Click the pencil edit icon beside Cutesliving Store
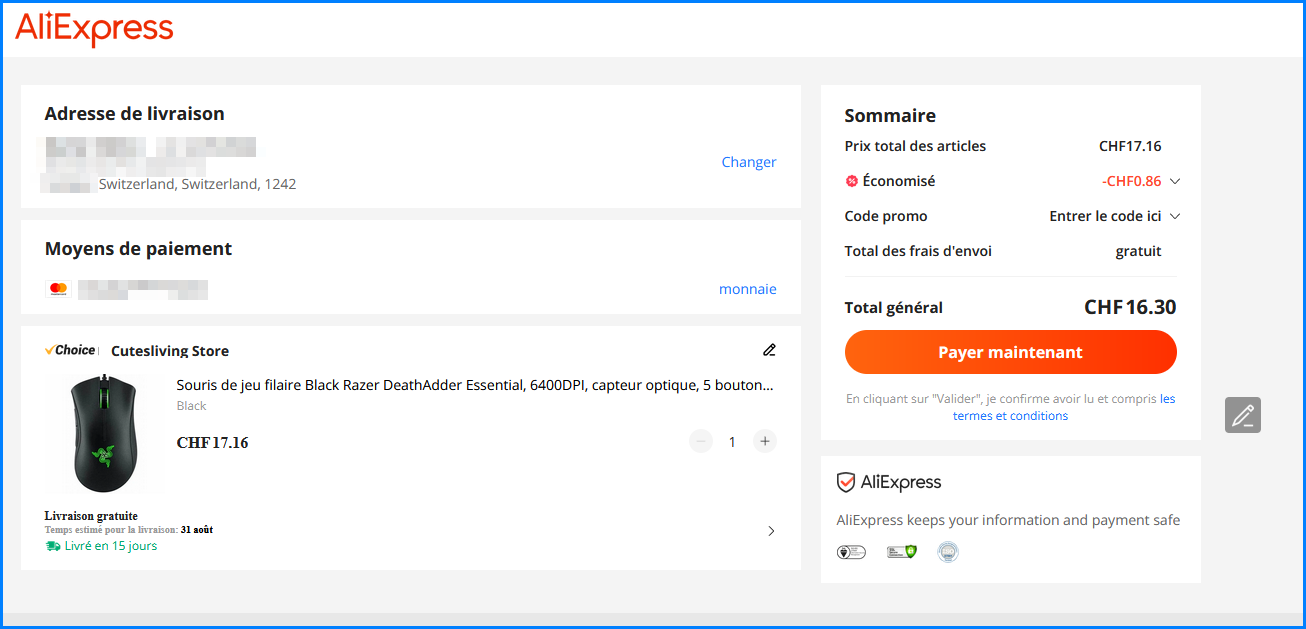 (769, 350)
